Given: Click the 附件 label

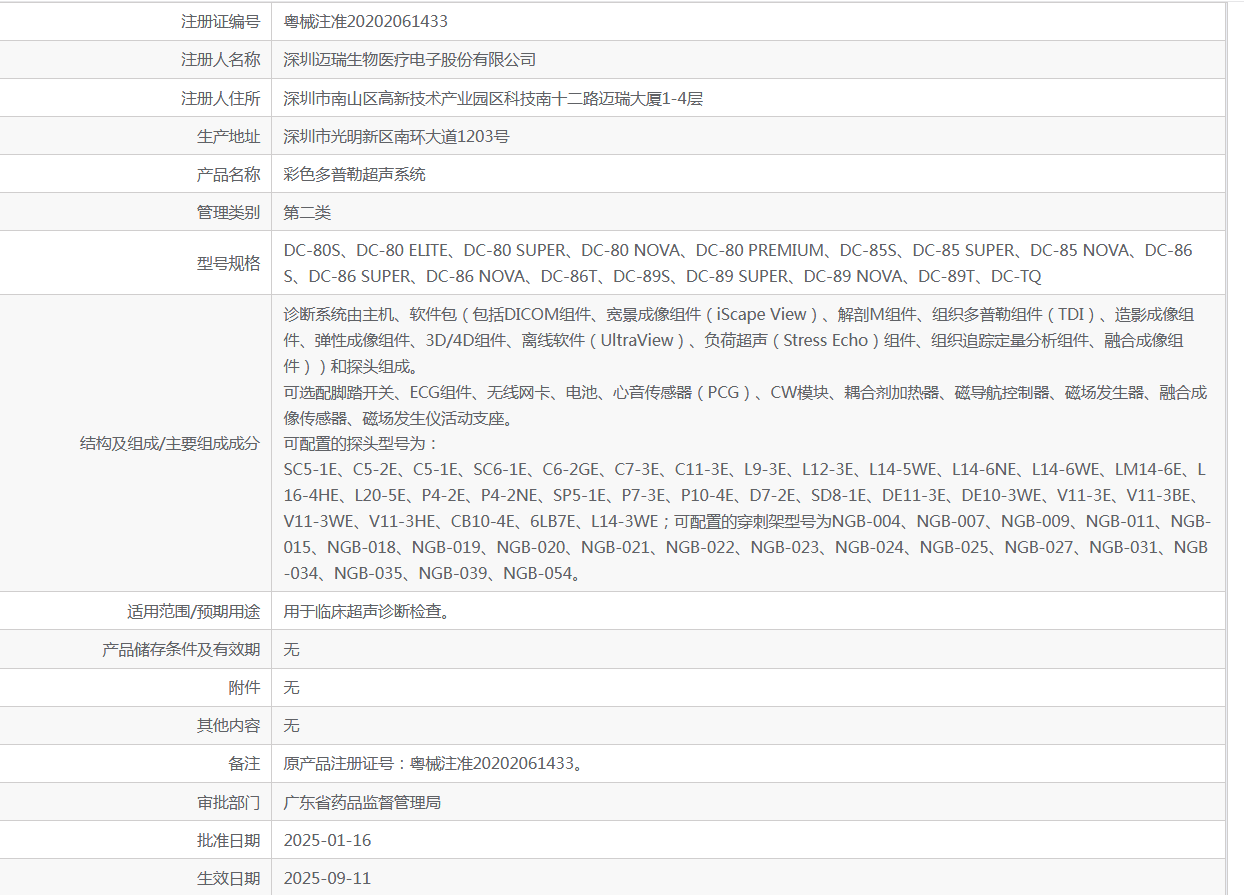Looking at the screenshot, I should click(244, 687).
